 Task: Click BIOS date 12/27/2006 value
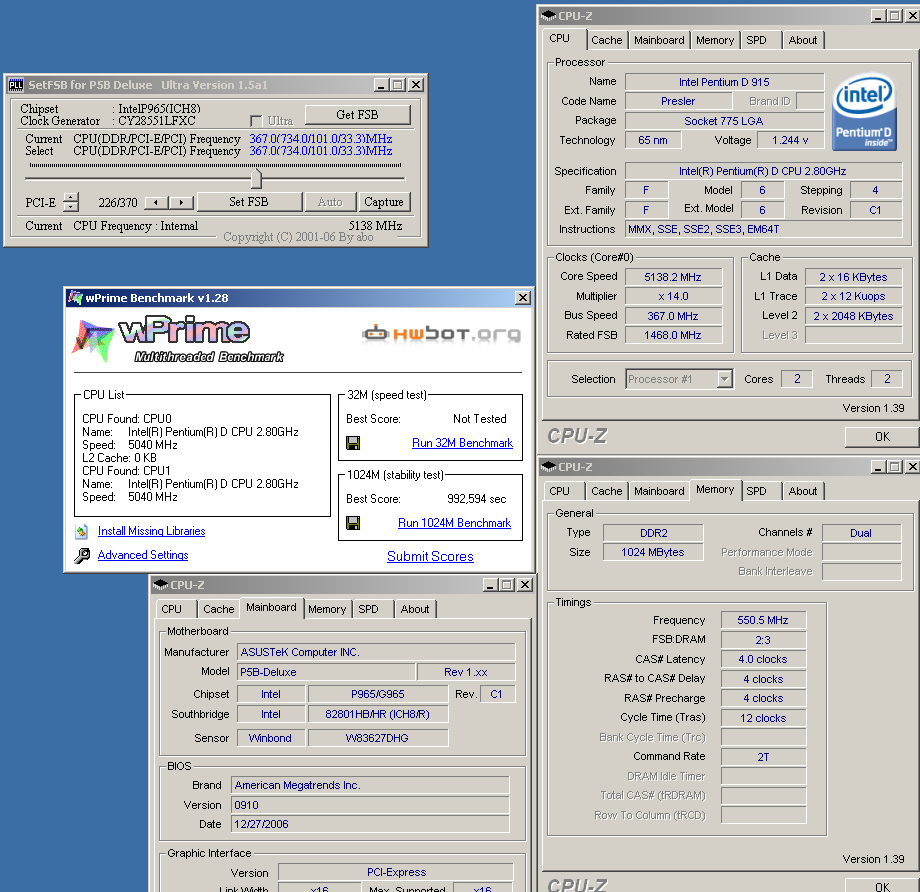point(370,824)
